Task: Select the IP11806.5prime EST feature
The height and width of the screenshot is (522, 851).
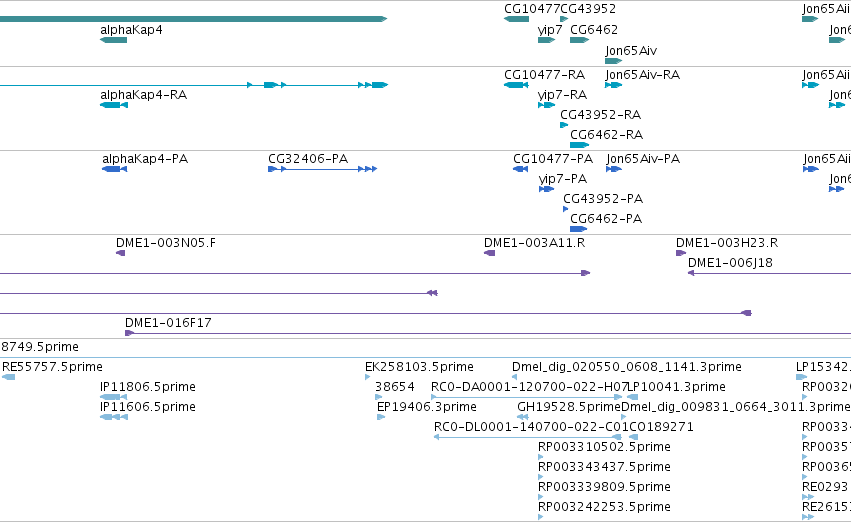Action: 114,397
